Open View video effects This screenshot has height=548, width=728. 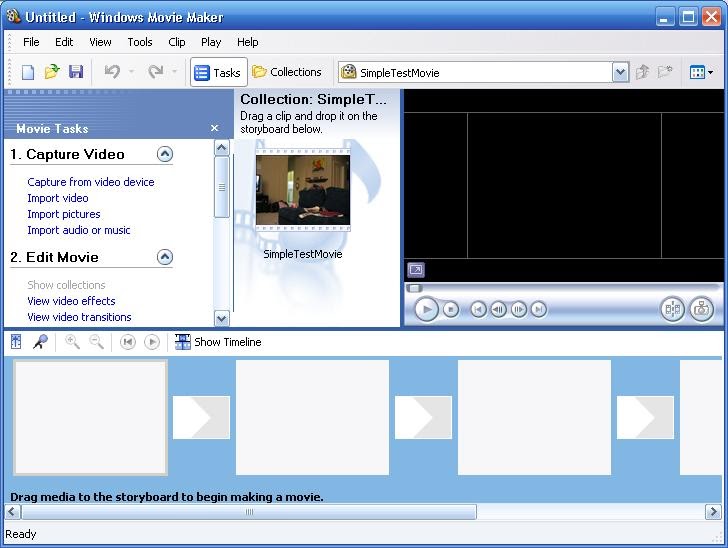click(72, 301)
